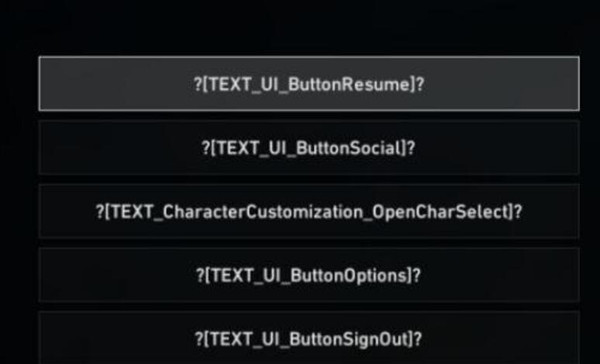Select the widest-labeled OpenCharSelect menu row
The image size is (600, 364).
[309, 212]
